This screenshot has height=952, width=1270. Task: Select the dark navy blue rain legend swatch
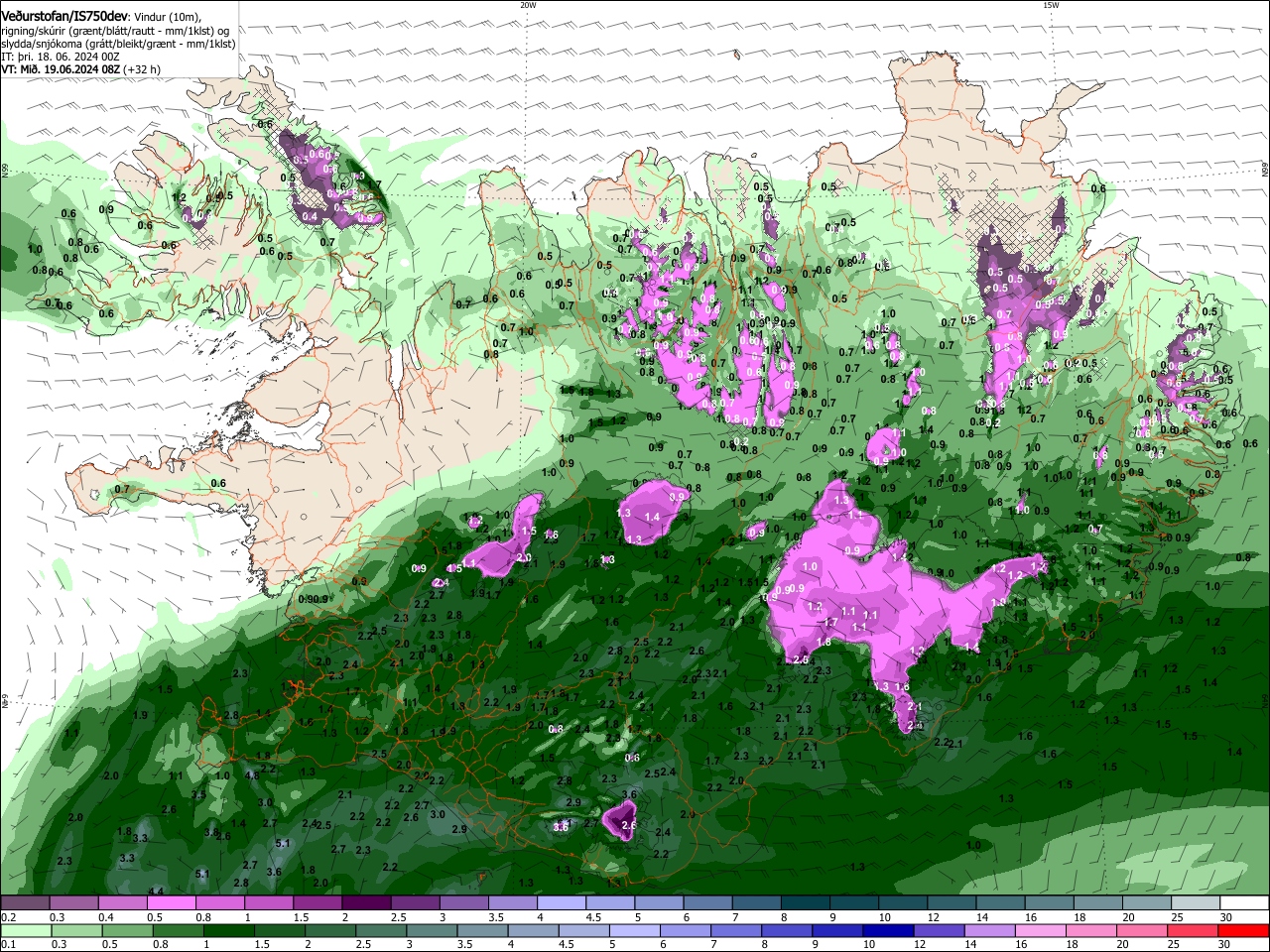point(887,931)
